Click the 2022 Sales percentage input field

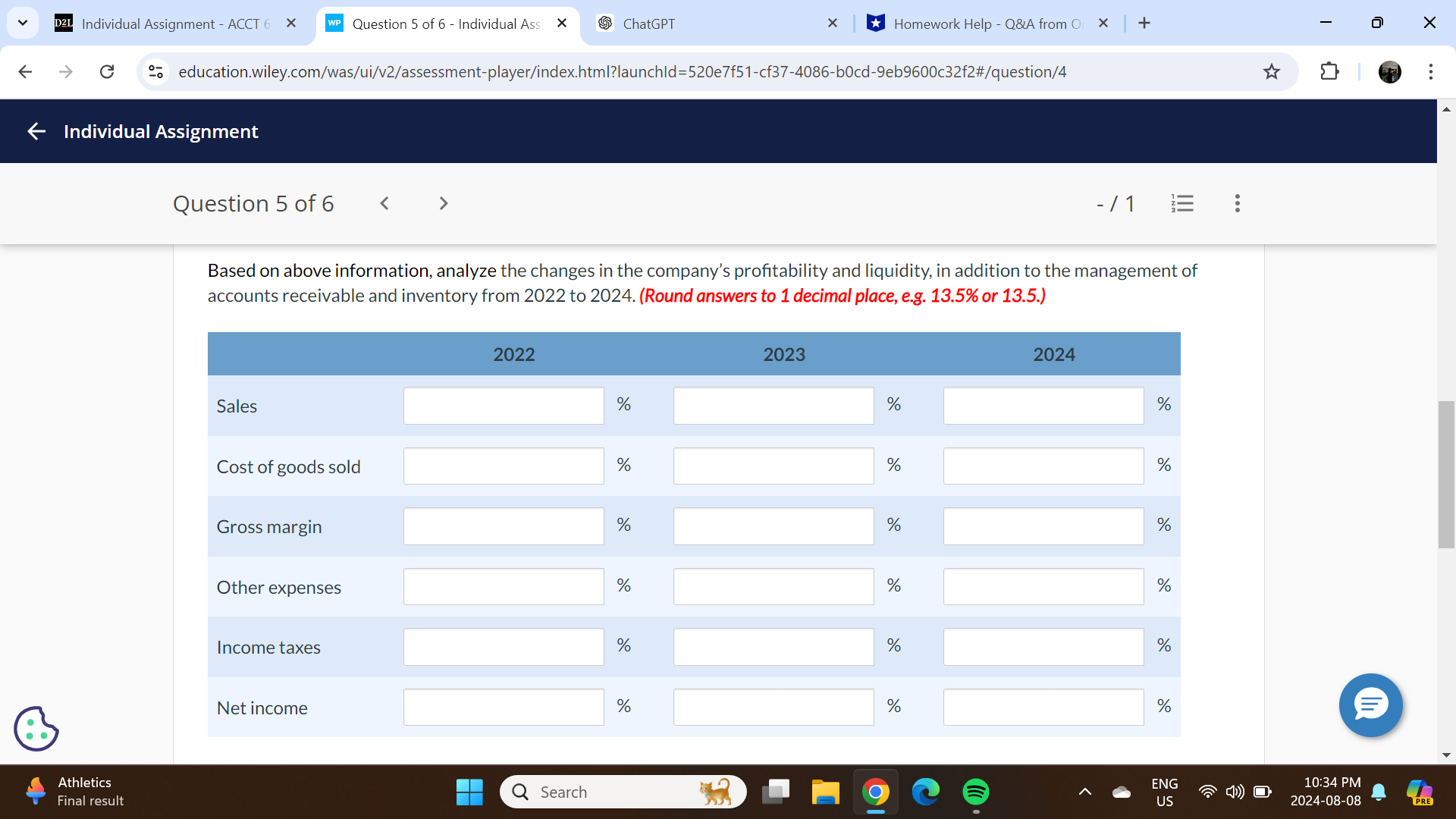click(503, 405)
